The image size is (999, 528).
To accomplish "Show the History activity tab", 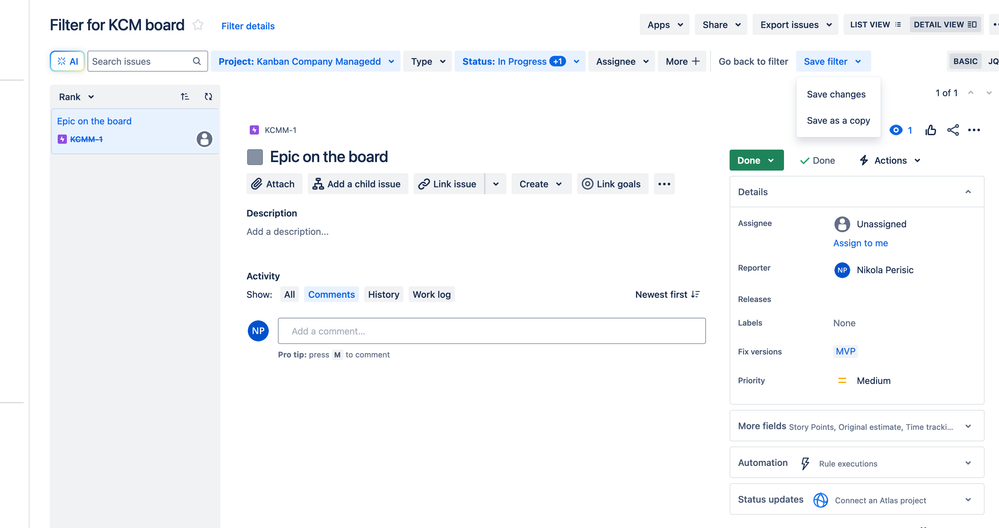I will (x=384, y=294).
